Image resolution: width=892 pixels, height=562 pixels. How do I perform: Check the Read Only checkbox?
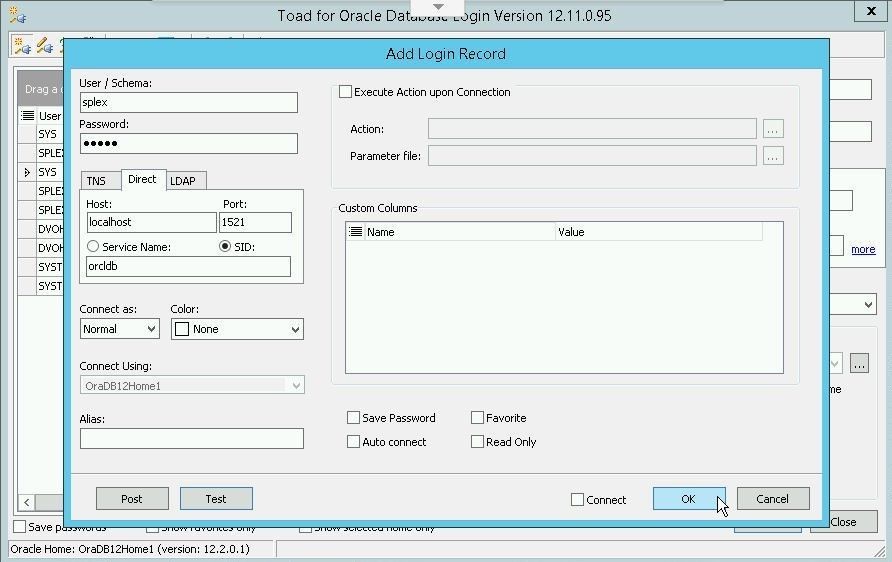477,441
